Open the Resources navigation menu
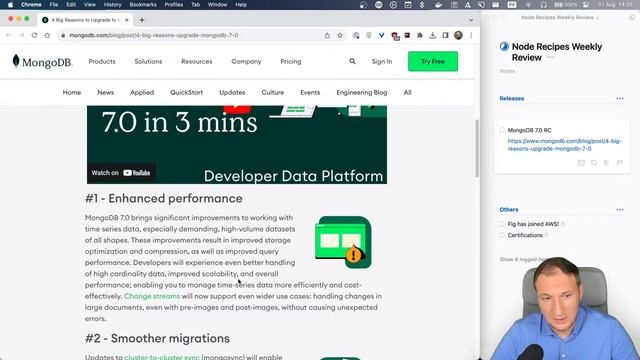 click(x=197, y=61)
